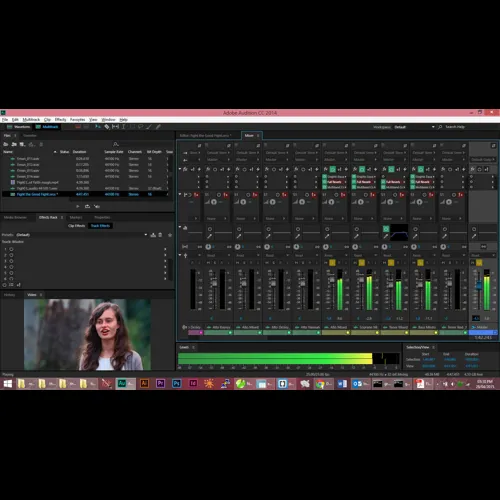Select the Time Selection tool
500x500 pixels.
[123, 127]
